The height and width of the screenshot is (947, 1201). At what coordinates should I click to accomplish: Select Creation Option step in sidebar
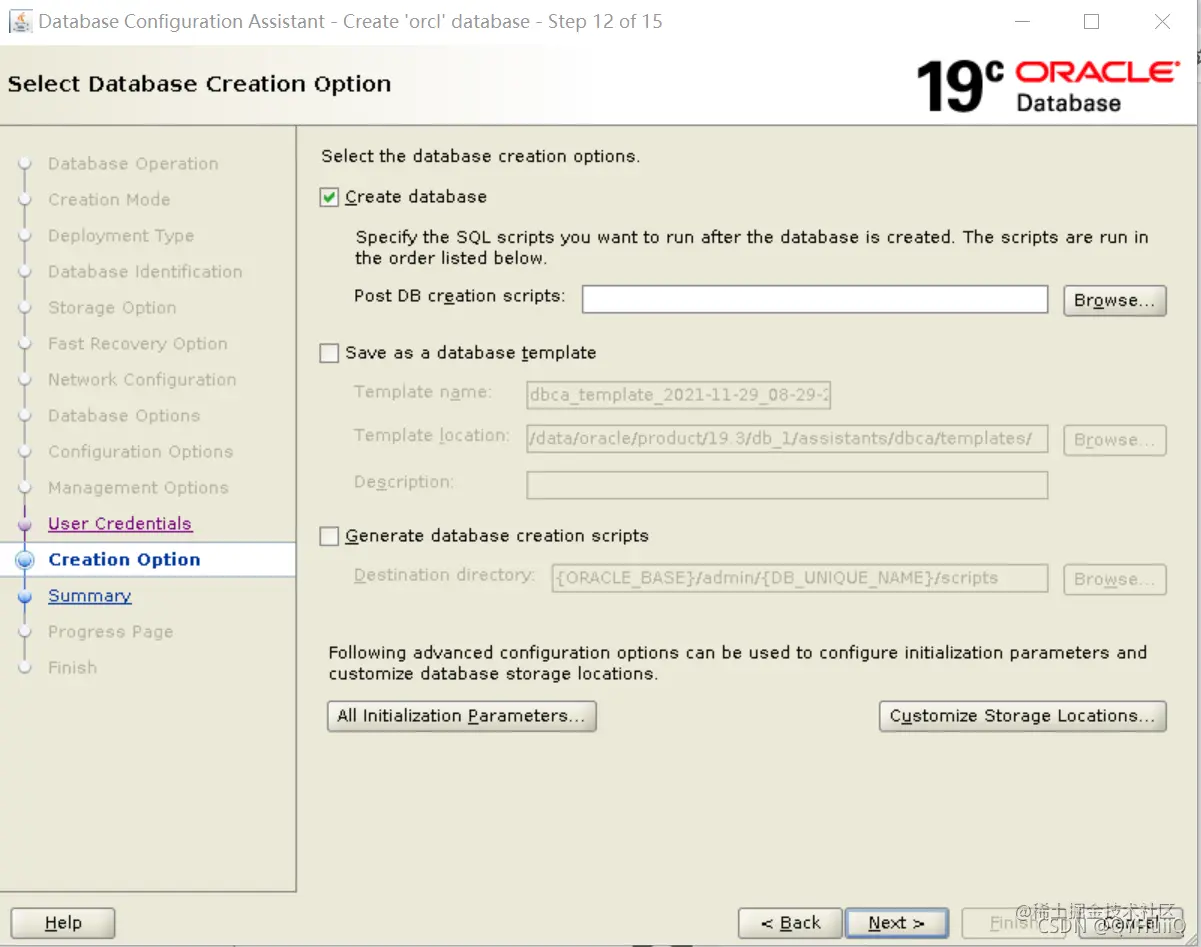124,560
